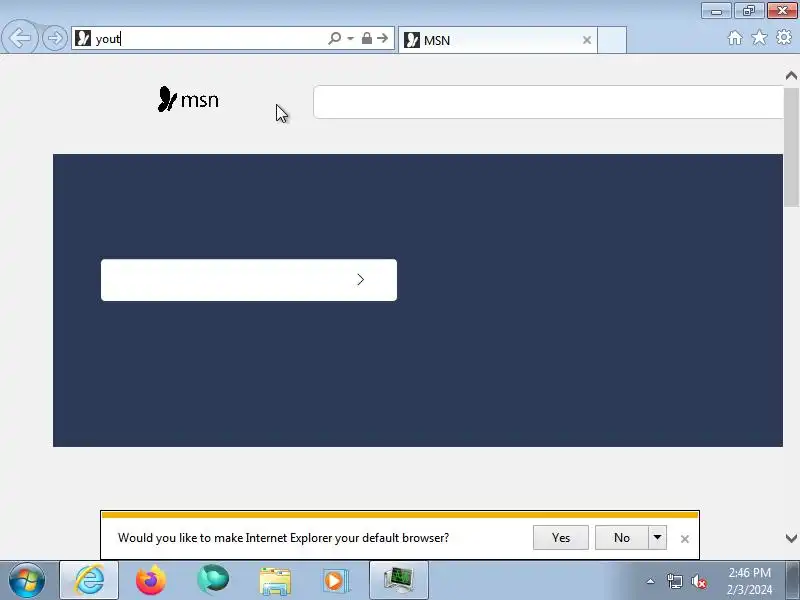Click the muted volume tray icon
This screenshot has height=600, width=800.
tap(699, 581)
